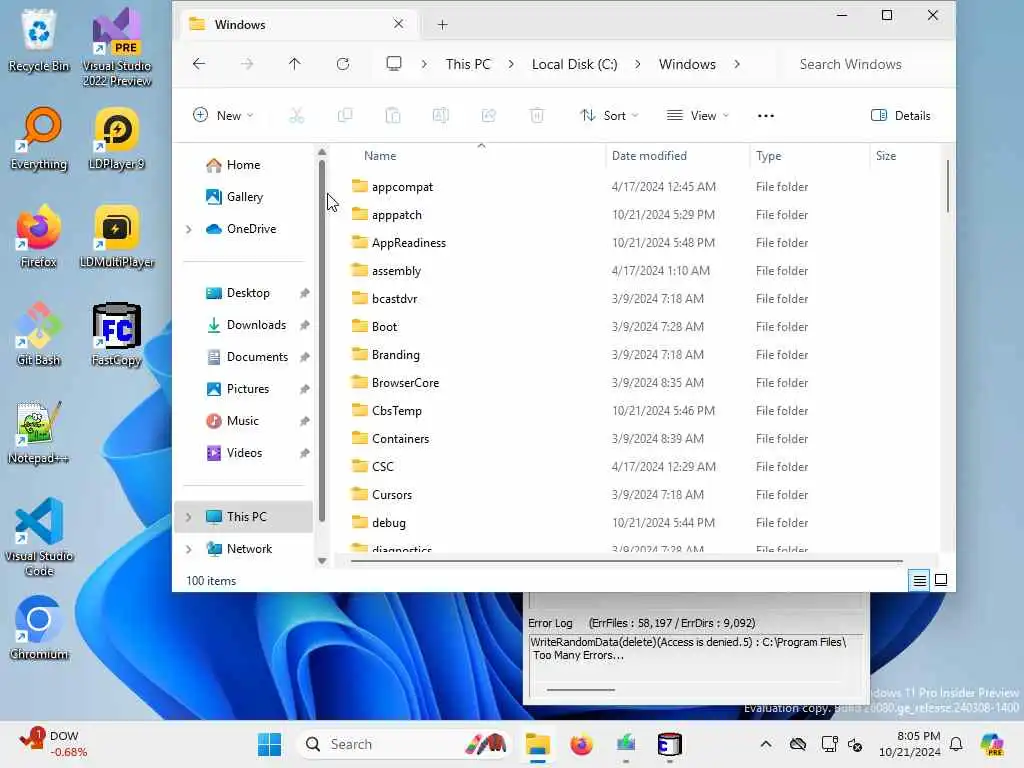This screenshot has width=1024, height=768.
Task: Click the Cut toolbar icon
Action: [x=296, y=116]
